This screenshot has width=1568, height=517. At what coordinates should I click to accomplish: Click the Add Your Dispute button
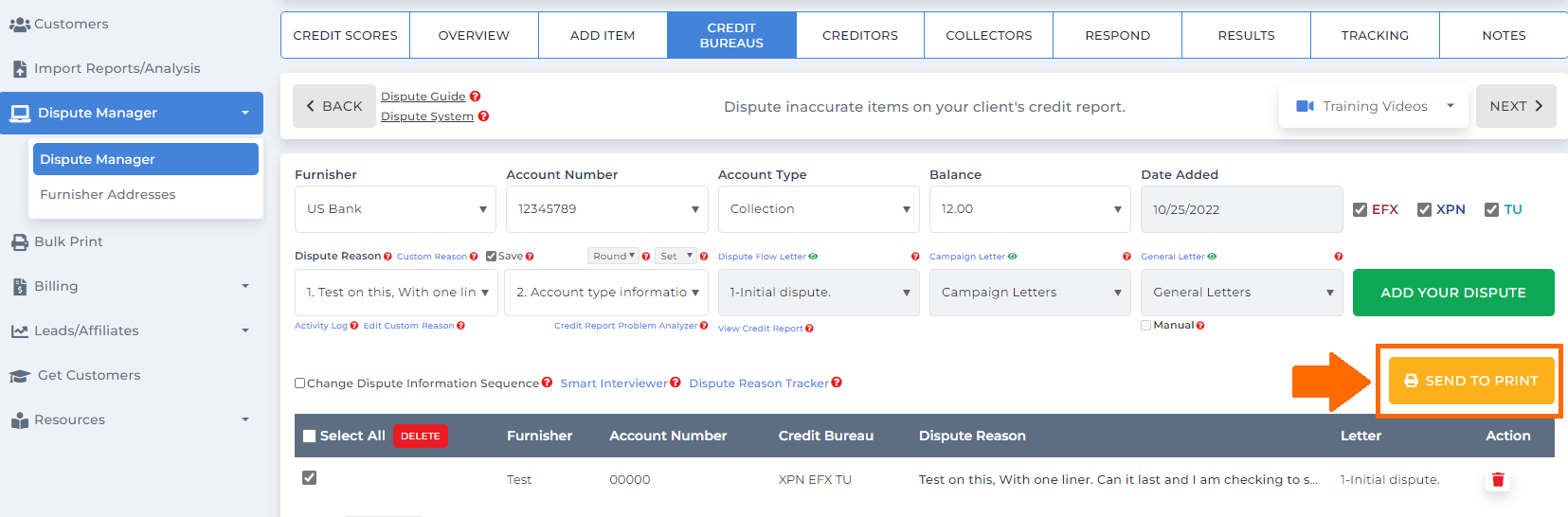1453,293
